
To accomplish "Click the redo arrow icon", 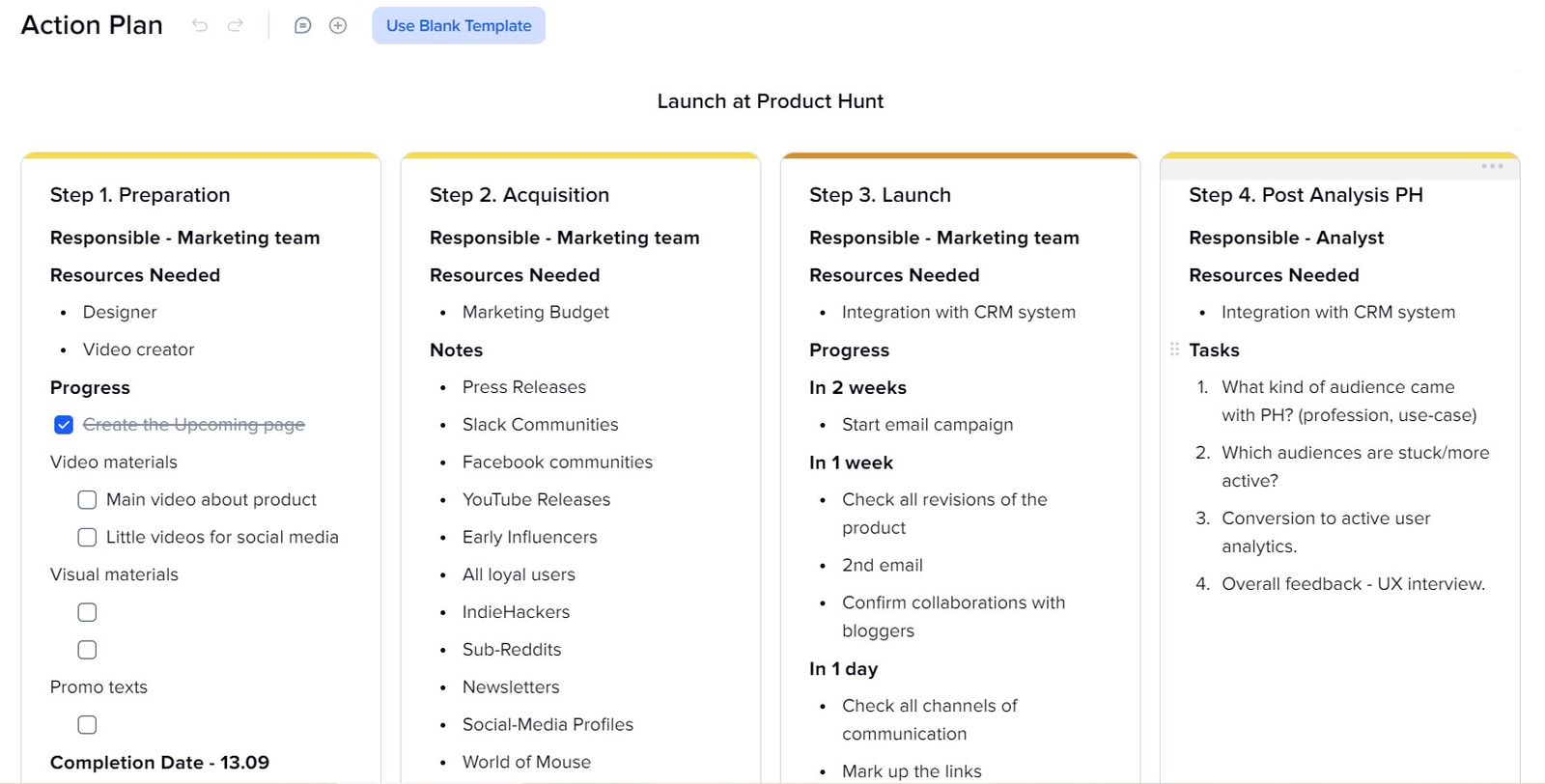I will coord(236,25).
